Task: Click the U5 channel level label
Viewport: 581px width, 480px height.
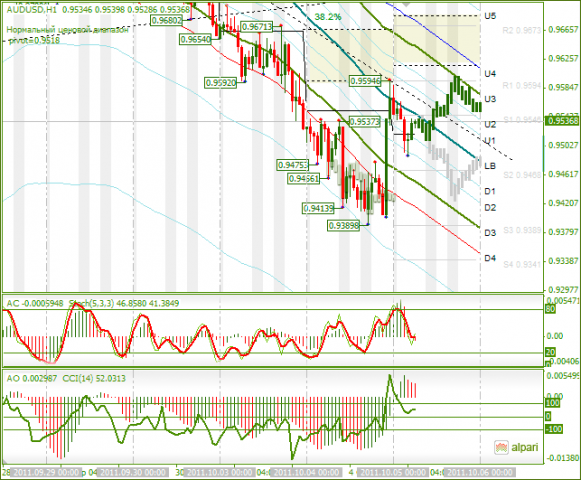Action: click(x=490, y=16)
